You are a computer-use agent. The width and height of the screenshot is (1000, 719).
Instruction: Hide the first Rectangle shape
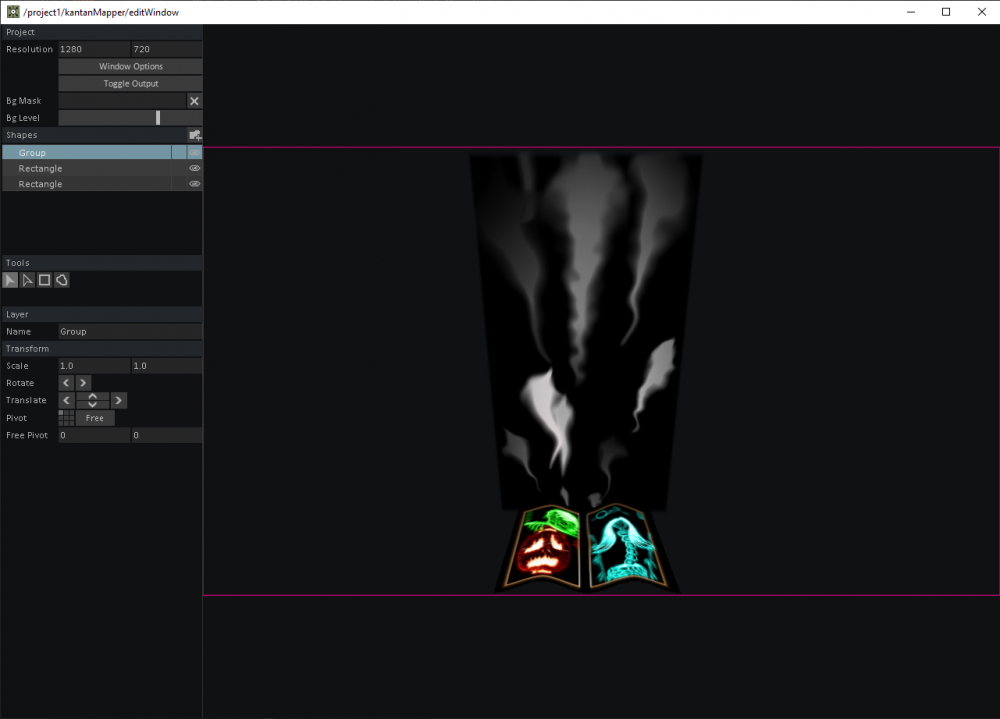pyautogui.click(x=195, y=169)
